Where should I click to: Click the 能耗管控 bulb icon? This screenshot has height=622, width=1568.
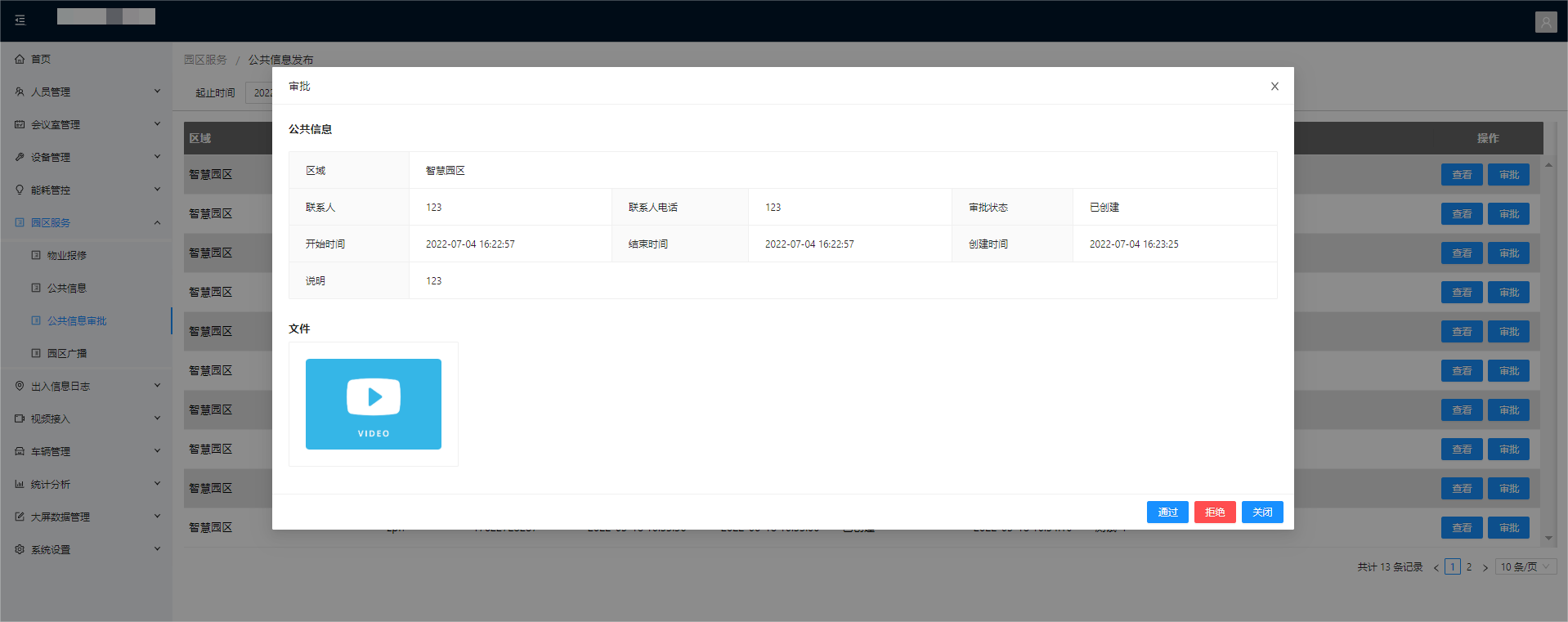point(20,190)
